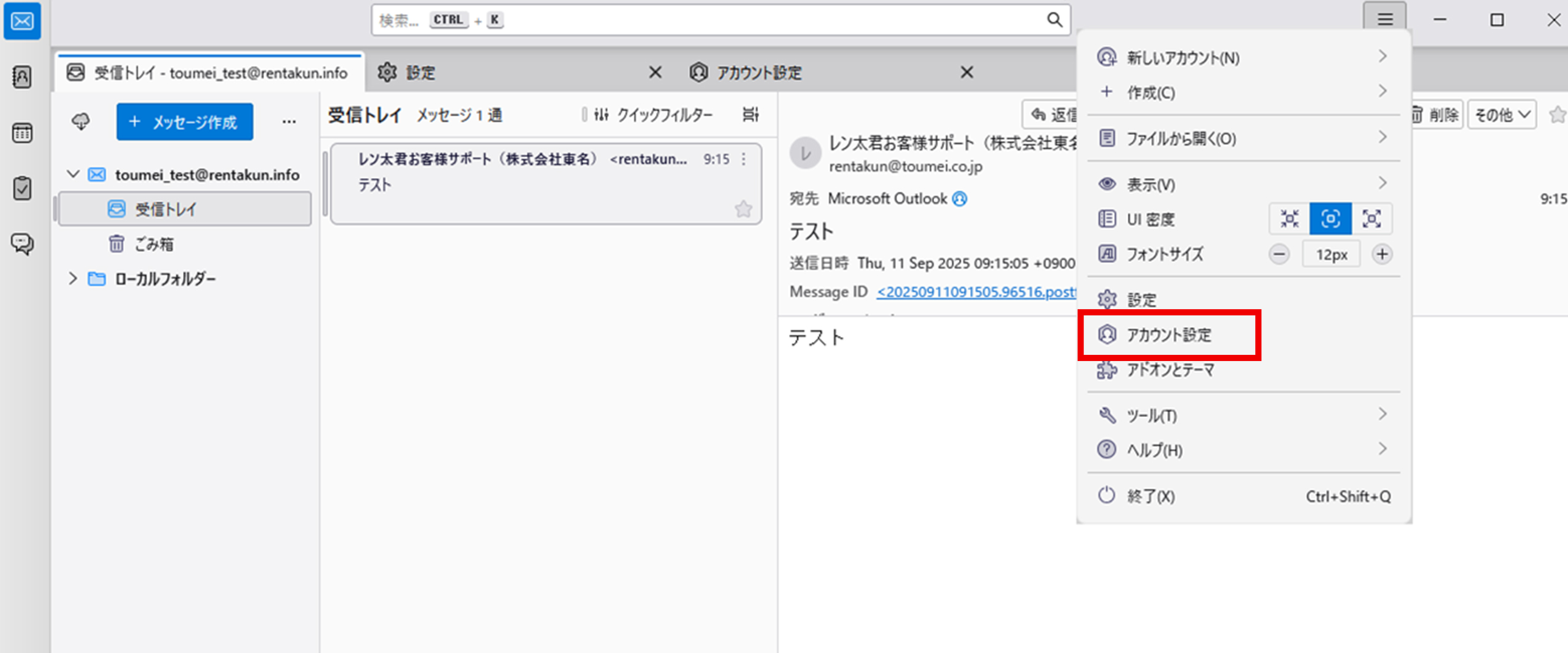This screenshot has width=1568, height=653.
Task: Expand the ローカルフォルダー tree
Action: point(73,278)
